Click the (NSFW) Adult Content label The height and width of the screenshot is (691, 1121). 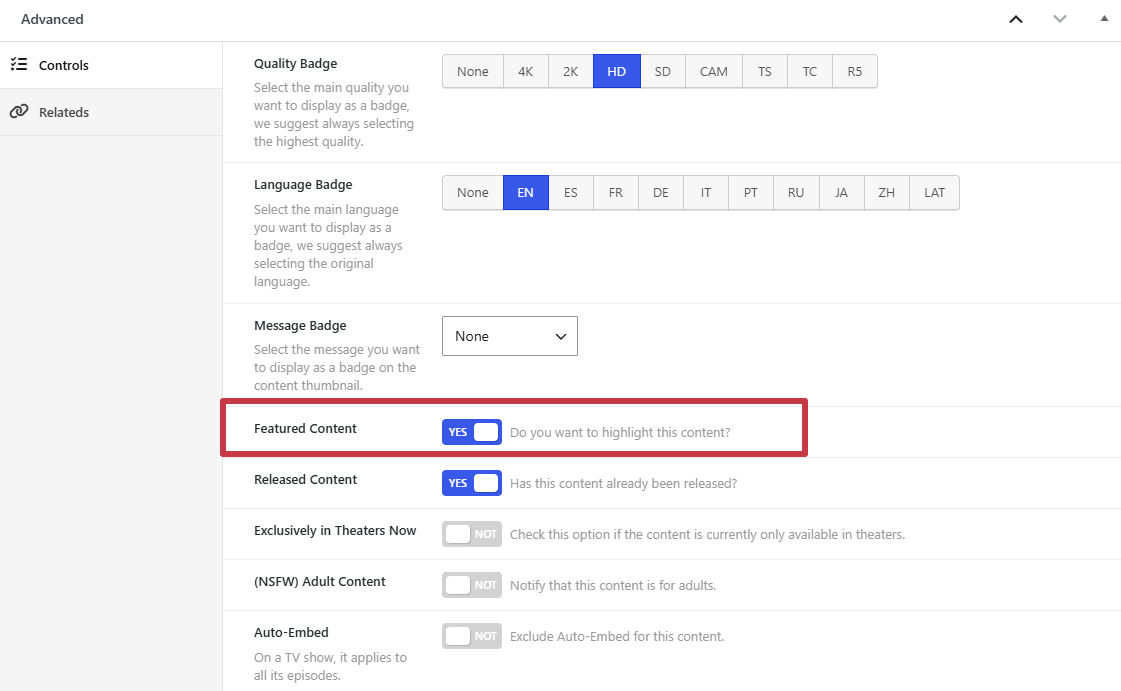[x=320, y=582]
